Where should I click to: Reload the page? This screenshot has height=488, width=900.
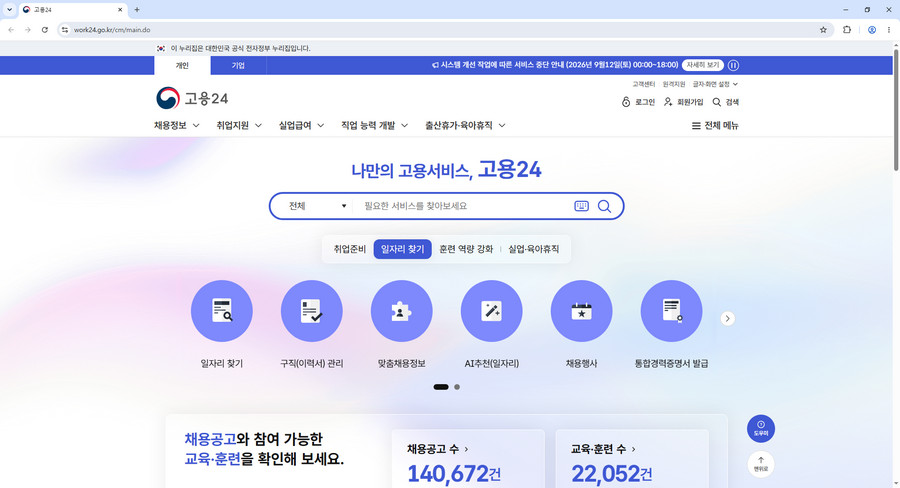point(45,30)
